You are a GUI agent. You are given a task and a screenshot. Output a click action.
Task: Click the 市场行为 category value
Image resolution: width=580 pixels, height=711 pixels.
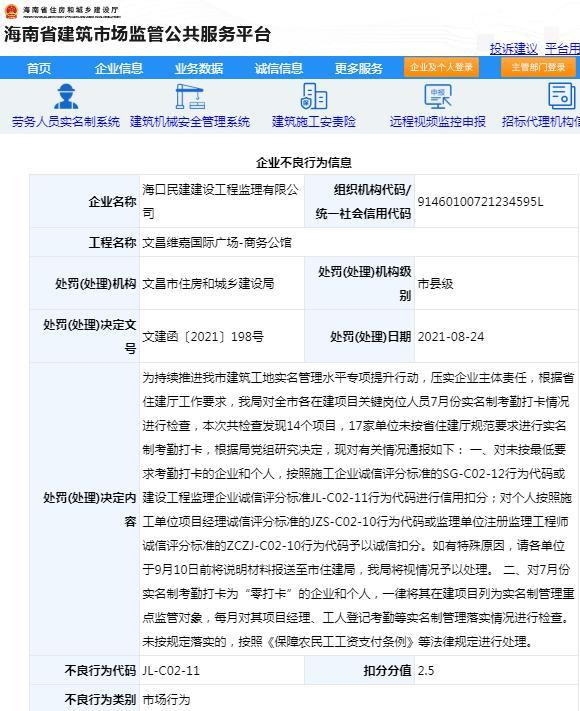coord(166,700)
